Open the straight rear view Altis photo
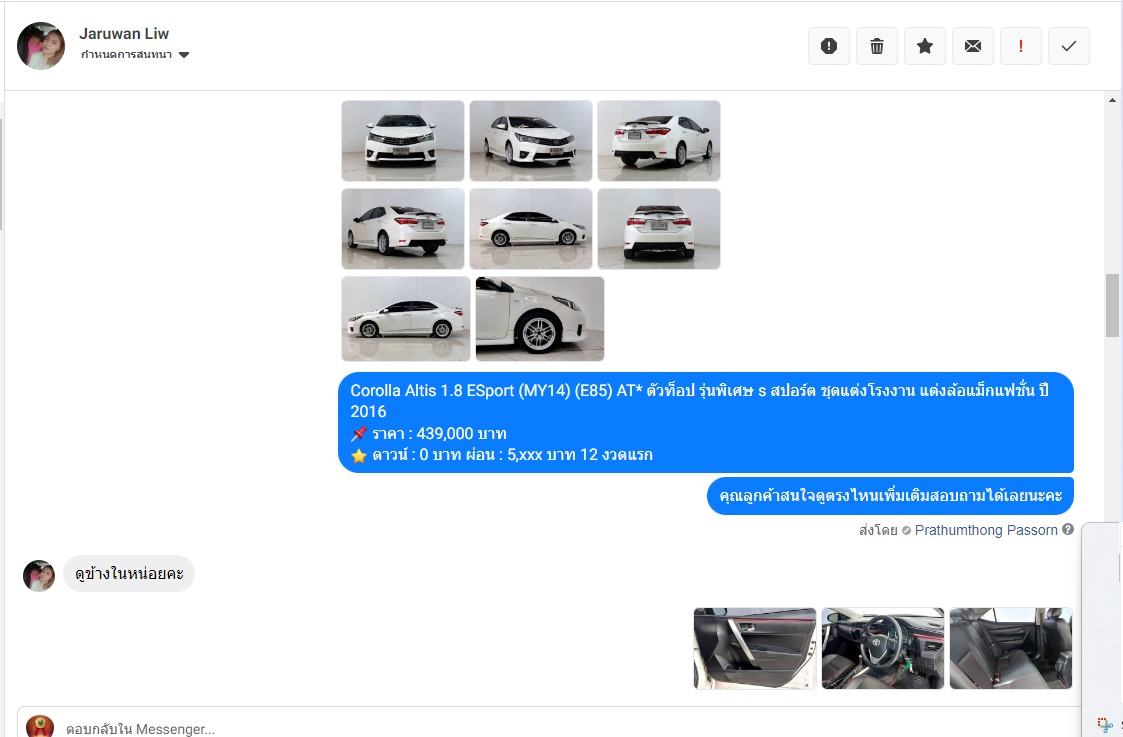 coord(659,228)
